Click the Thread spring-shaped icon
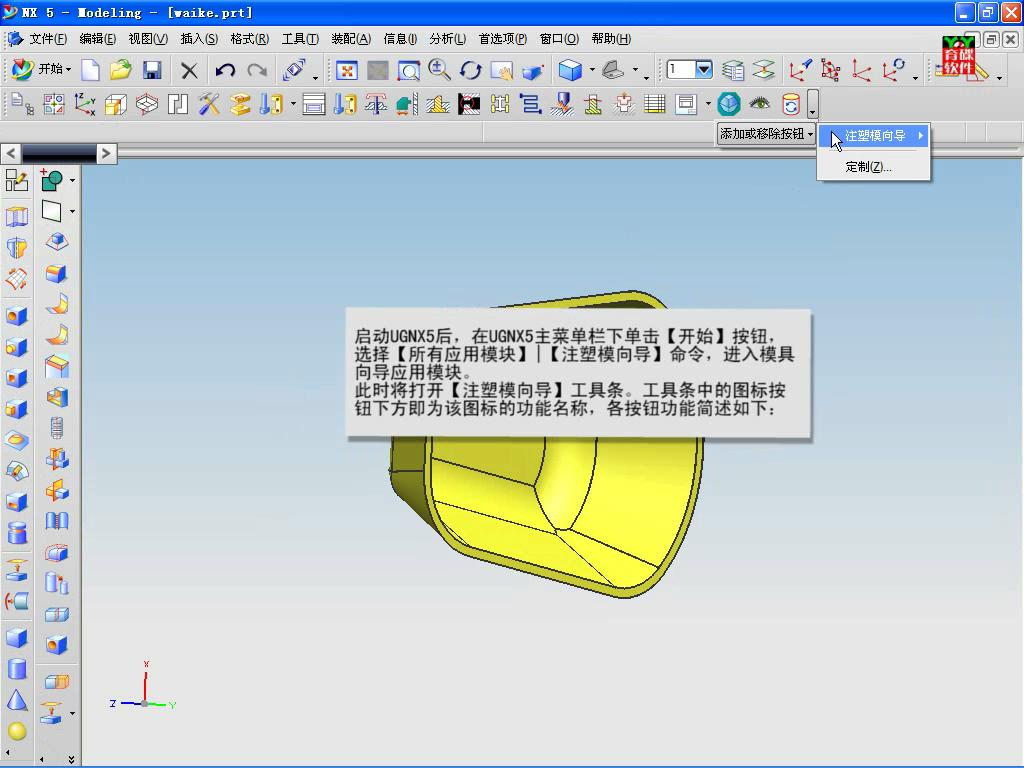This screenshot has height=768, width=1024. pyautogui.click(x=57, y=428)
